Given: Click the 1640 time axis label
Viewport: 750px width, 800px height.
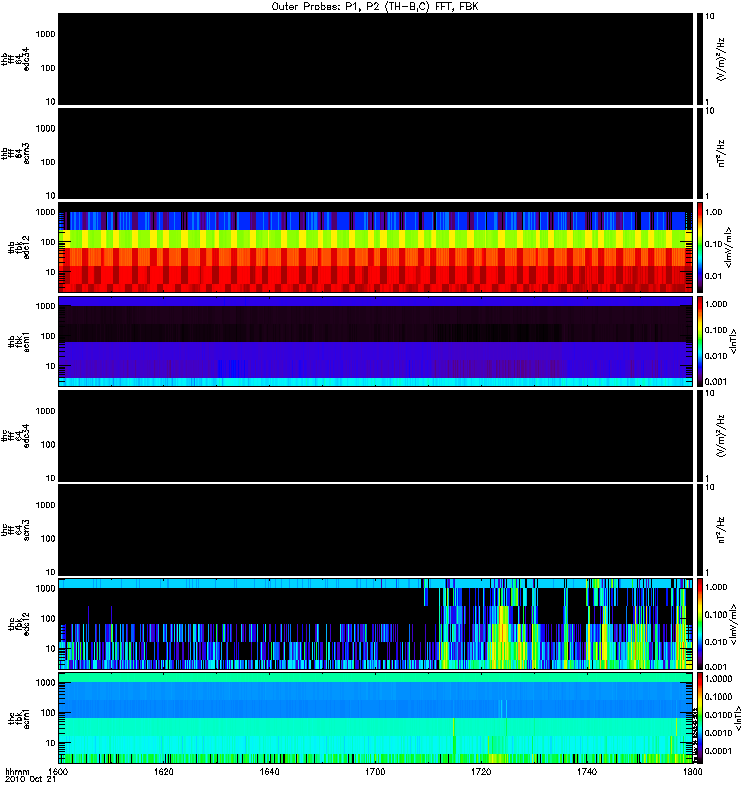Looking at the screenshot, I should tap(269, 771).
